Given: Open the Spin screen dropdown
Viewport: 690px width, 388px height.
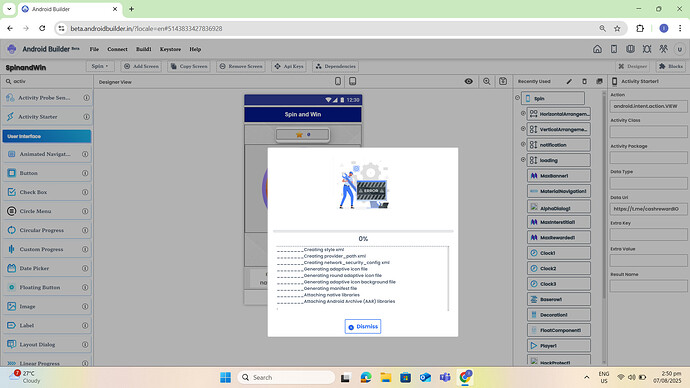Looking at the screenshot, I should pyautogui.click(x=100, y=66).
